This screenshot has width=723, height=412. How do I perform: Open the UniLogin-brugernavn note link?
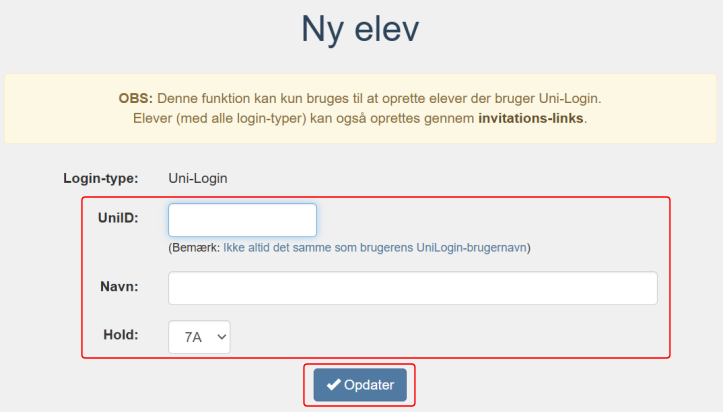pyautogui.click(x=374, y=247)
